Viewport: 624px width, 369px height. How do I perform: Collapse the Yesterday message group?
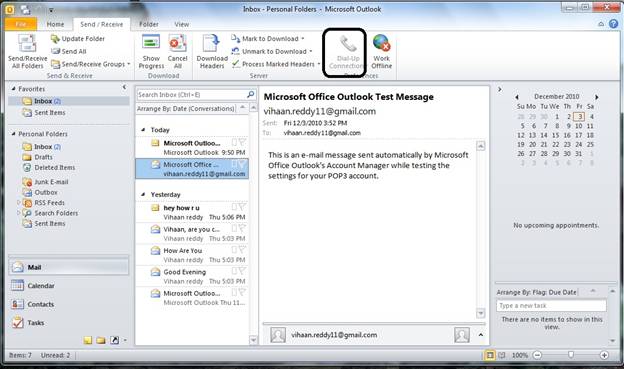point(143,194)
